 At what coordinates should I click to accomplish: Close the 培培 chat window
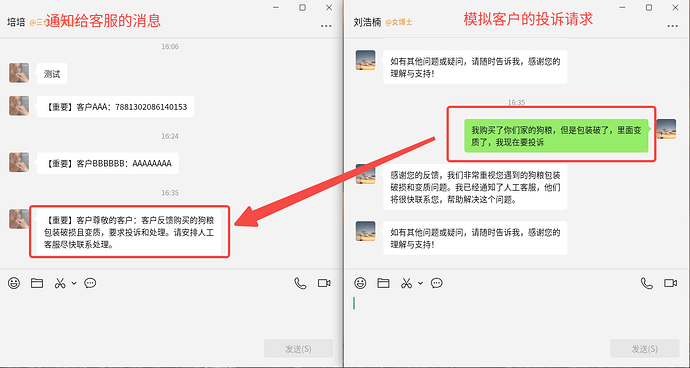click(329, 7)
